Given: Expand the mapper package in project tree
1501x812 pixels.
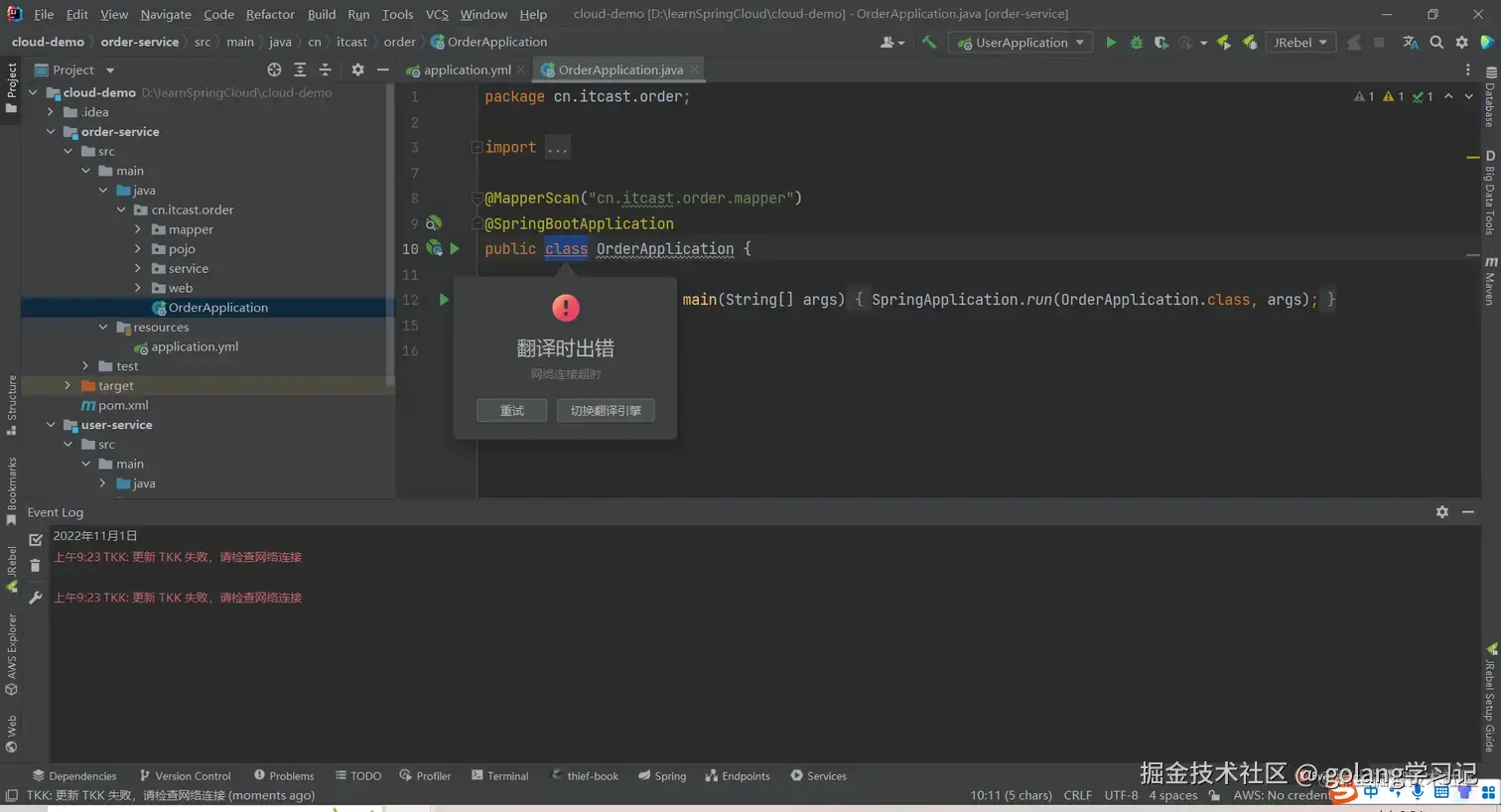Looking at the screenshot, I should click(x=138, y=229).
